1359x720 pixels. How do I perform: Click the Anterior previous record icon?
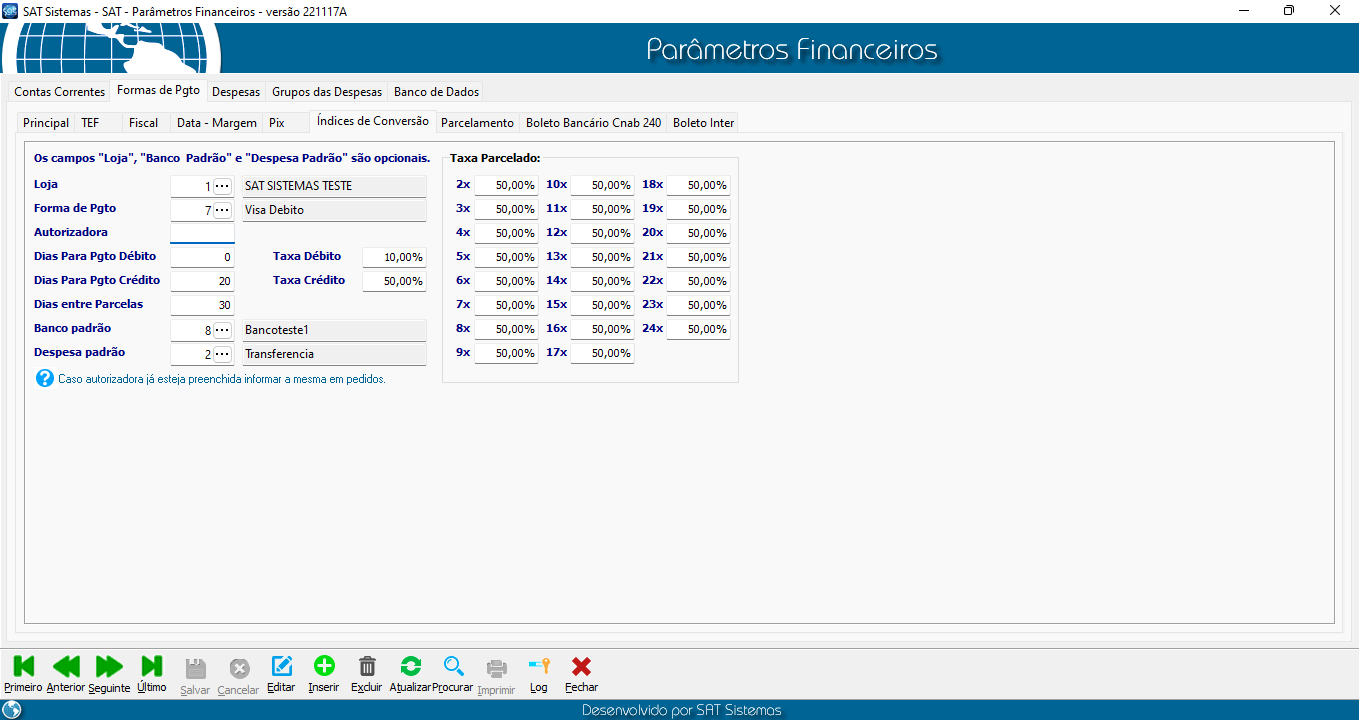pos(66,667)
